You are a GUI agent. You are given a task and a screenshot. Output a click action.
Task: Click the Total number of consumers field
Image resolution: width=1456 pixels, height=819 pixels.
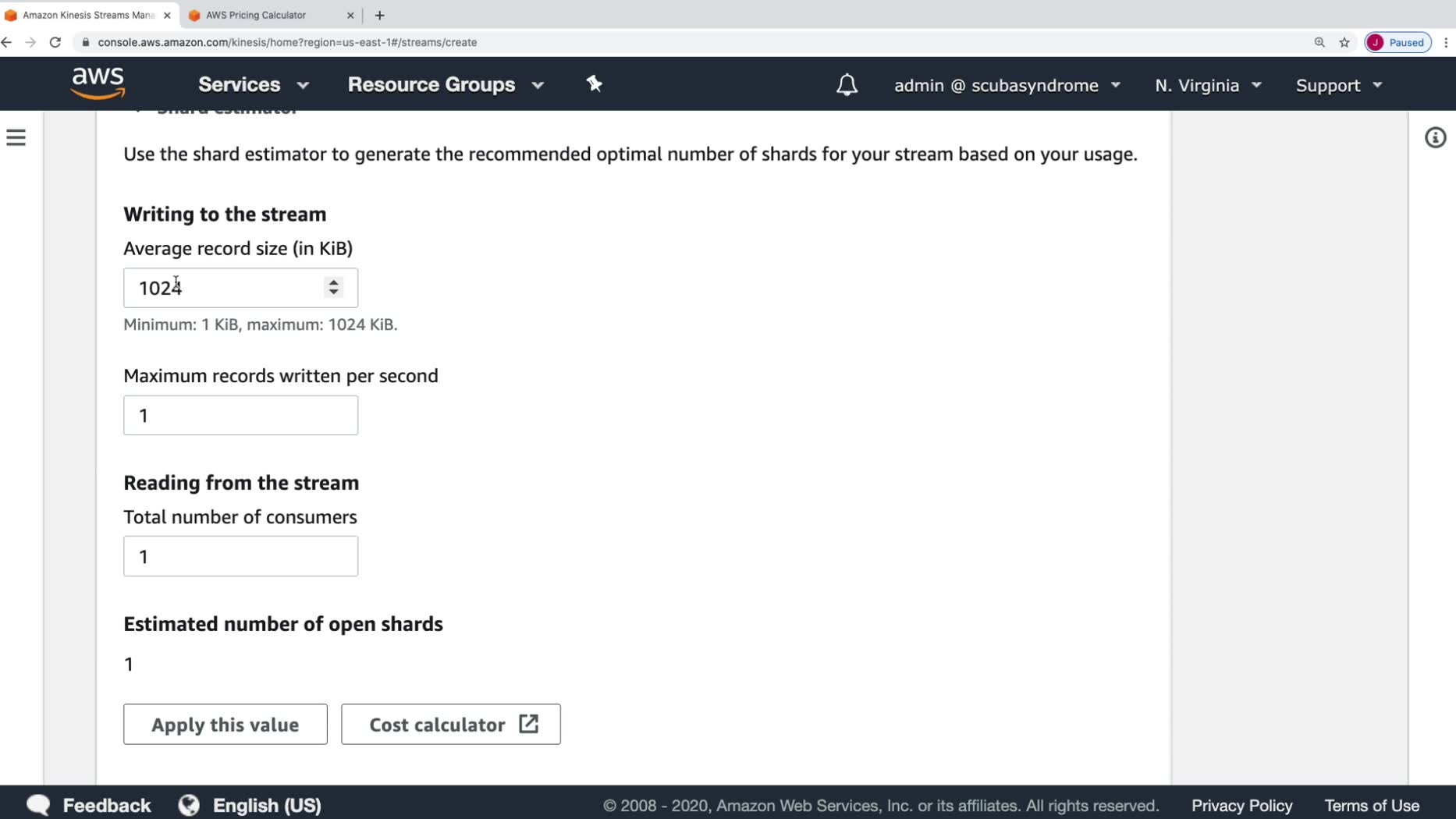(x=240, y=556)
